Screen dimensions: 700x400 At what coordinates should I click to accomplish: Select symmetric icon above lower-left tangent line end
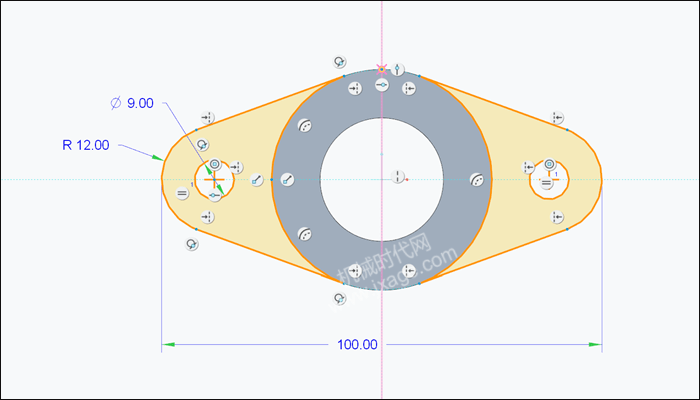coord(207,217)
